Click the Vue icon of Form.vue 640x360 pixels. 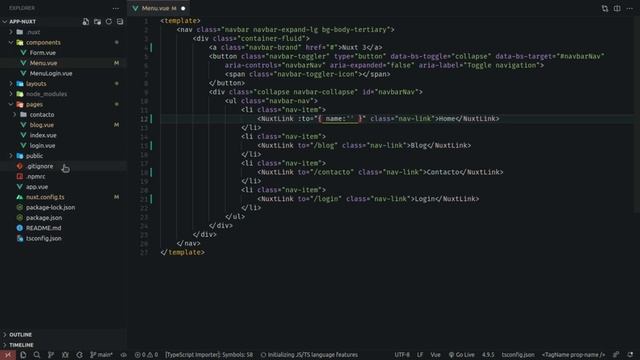point(23,53)
